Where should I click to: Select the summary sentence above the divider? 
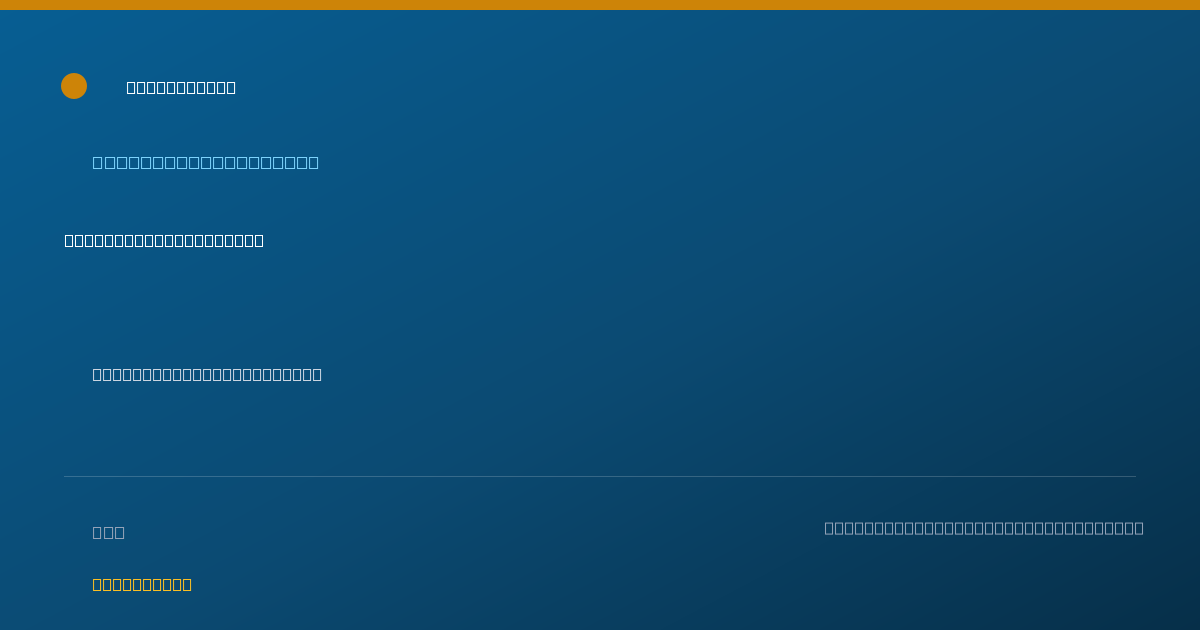coord(207,374)
